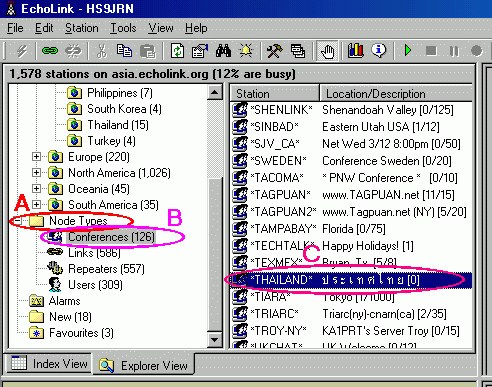492x387 pixels.
Task: Select Links (586) node type
Action: click(94, 253)
